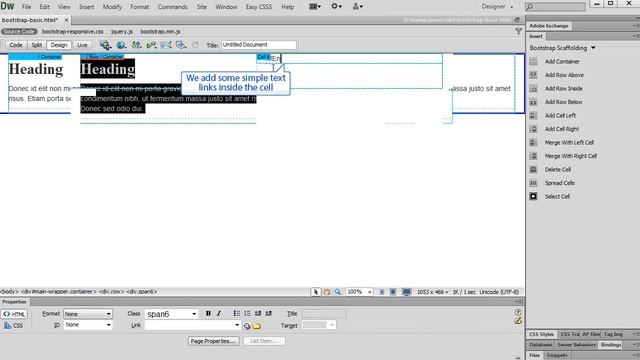The width and height of the screenshot is (640, 360).
Task: Open the Commands menu
Action: point(172,7)
